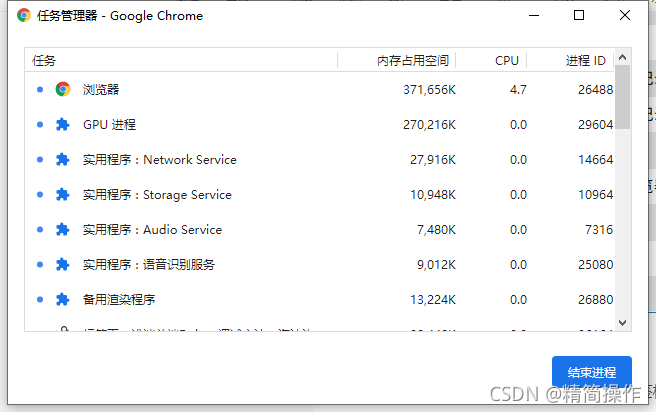Click the 结束进程 button
Viewport: 656px width, 412px height.
point(592,372)
